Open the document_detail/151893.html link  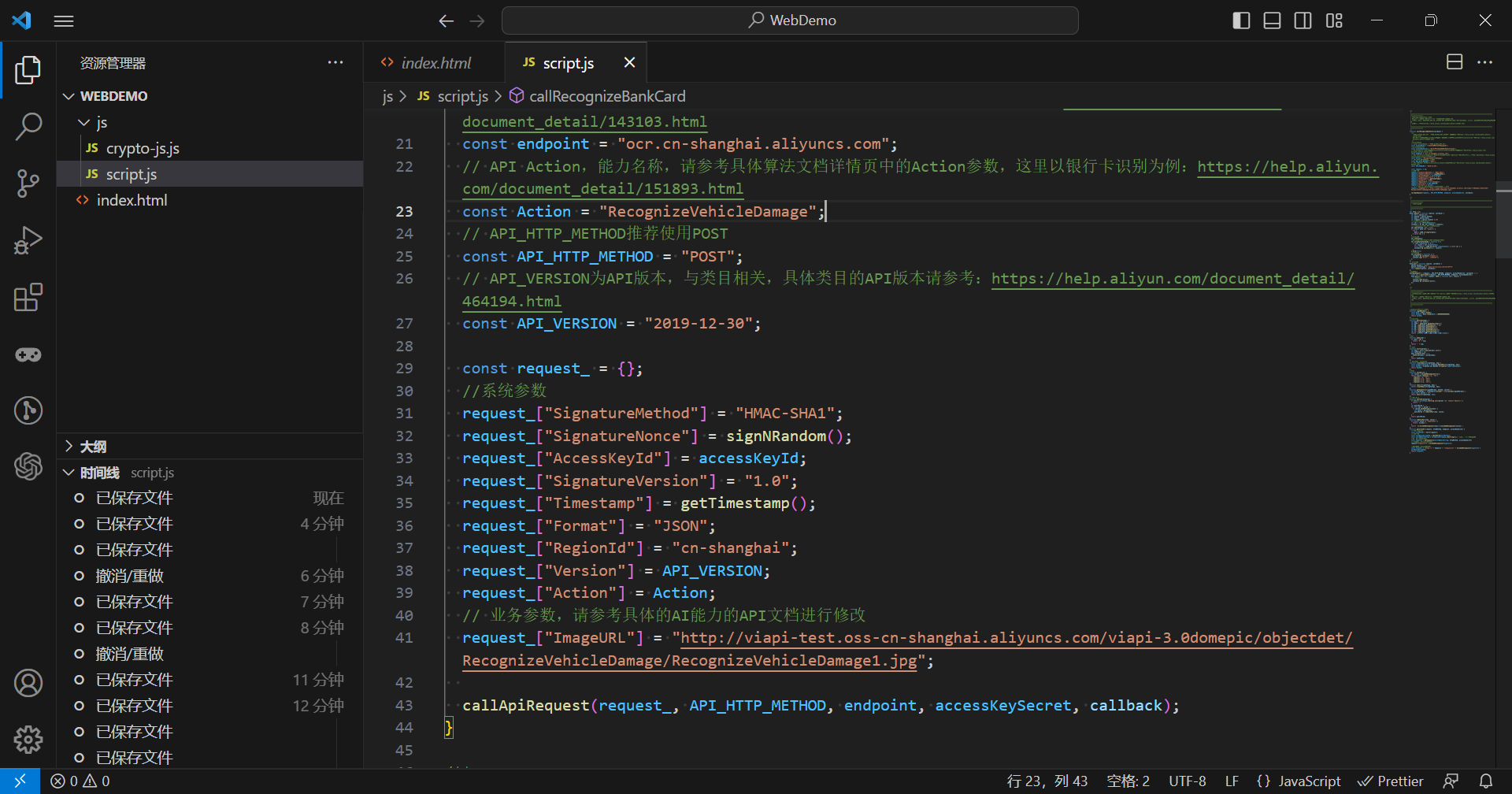[x=602, y=189]
